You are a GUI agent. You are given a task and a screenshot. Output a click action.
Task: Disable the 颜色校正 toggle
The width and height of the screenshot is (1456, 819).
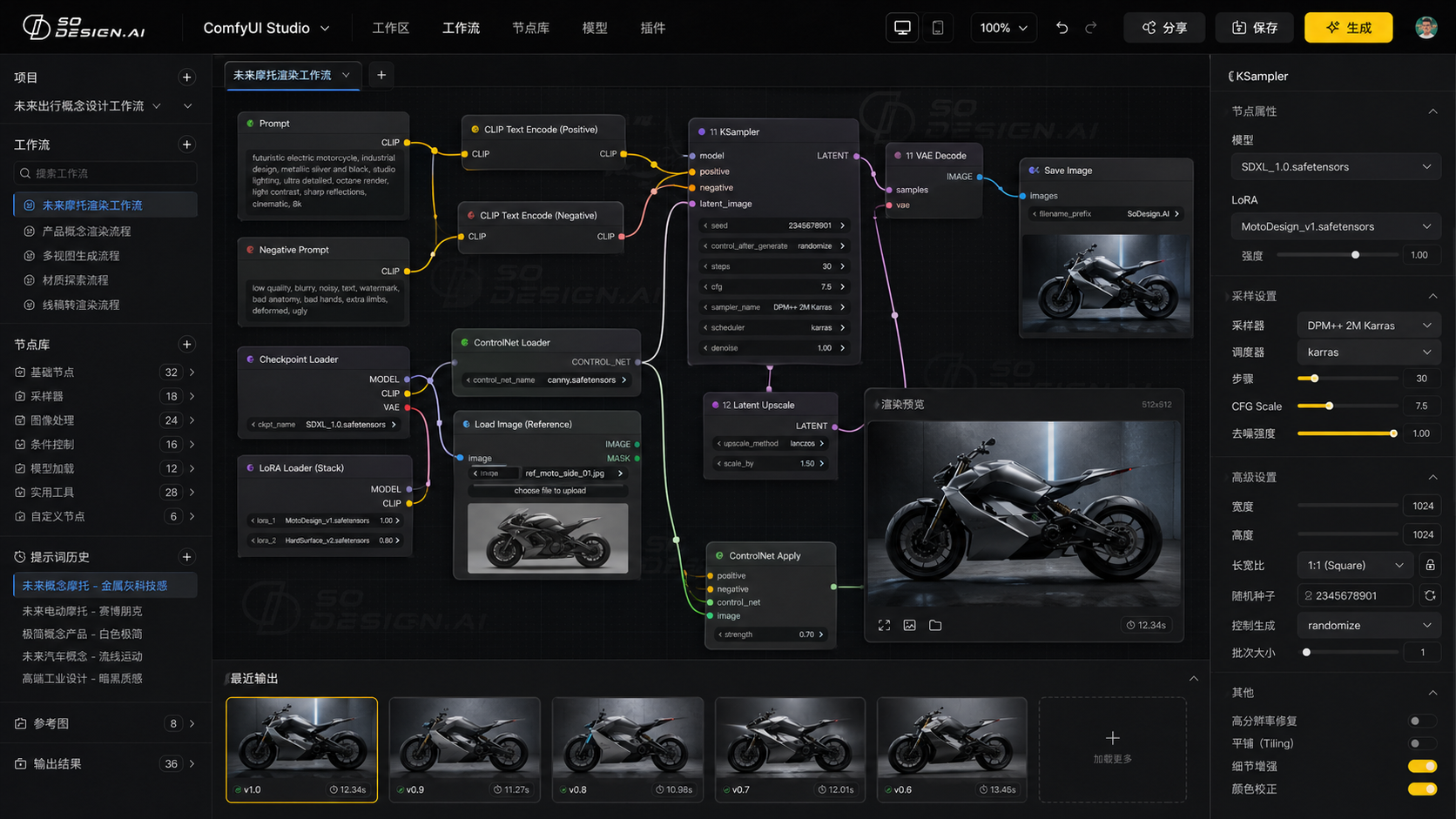click(1421, 789)
